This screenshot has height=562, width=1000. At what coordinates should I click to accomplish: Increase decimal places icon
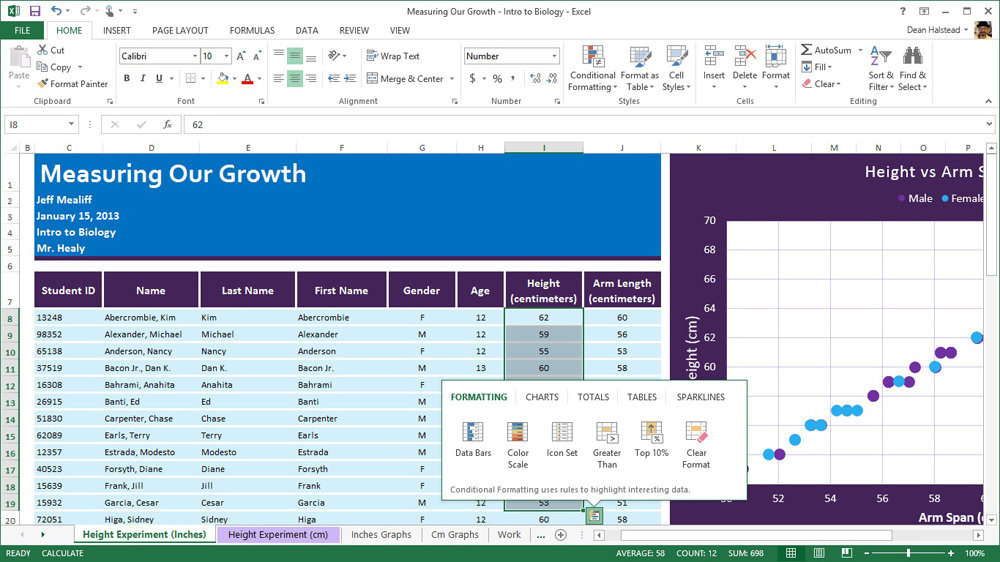tap(535, 78)
